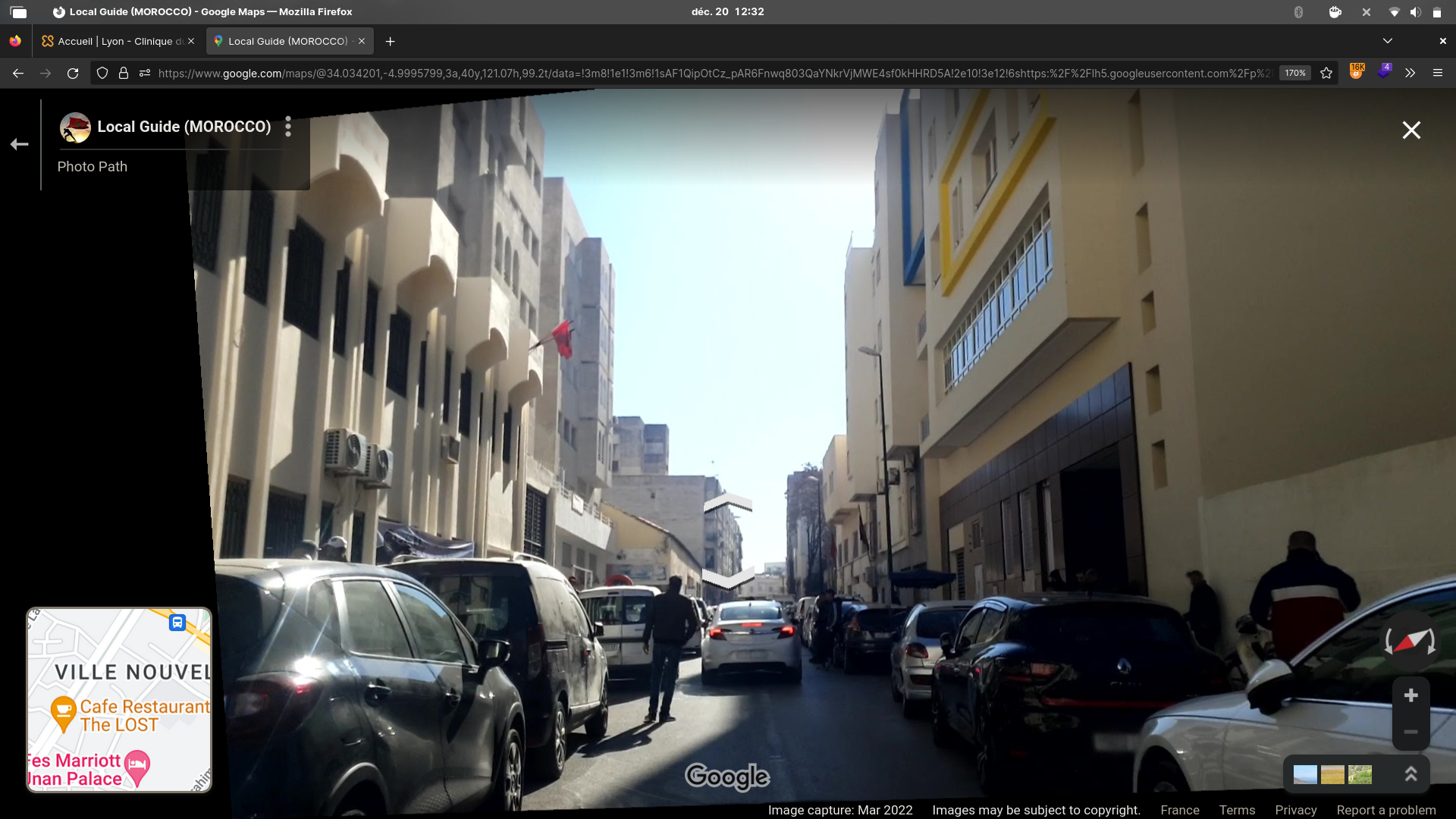
Task: Click the back arrow beside Local Guide panel
Action: [20, 144]
